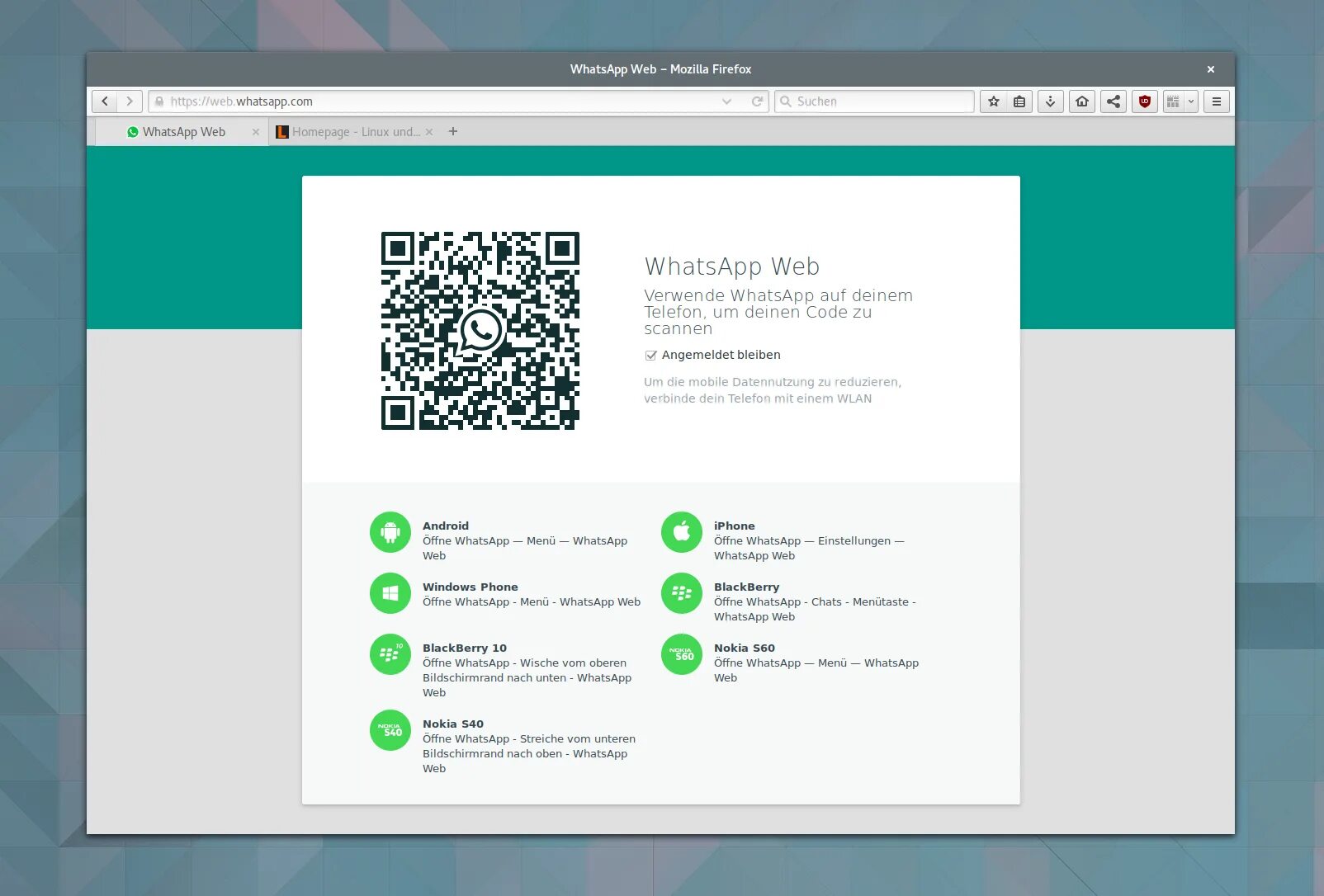Viewport: 1324px width, 896px height.
Task: Click the Nokia S40 heading
Action: 453,724
